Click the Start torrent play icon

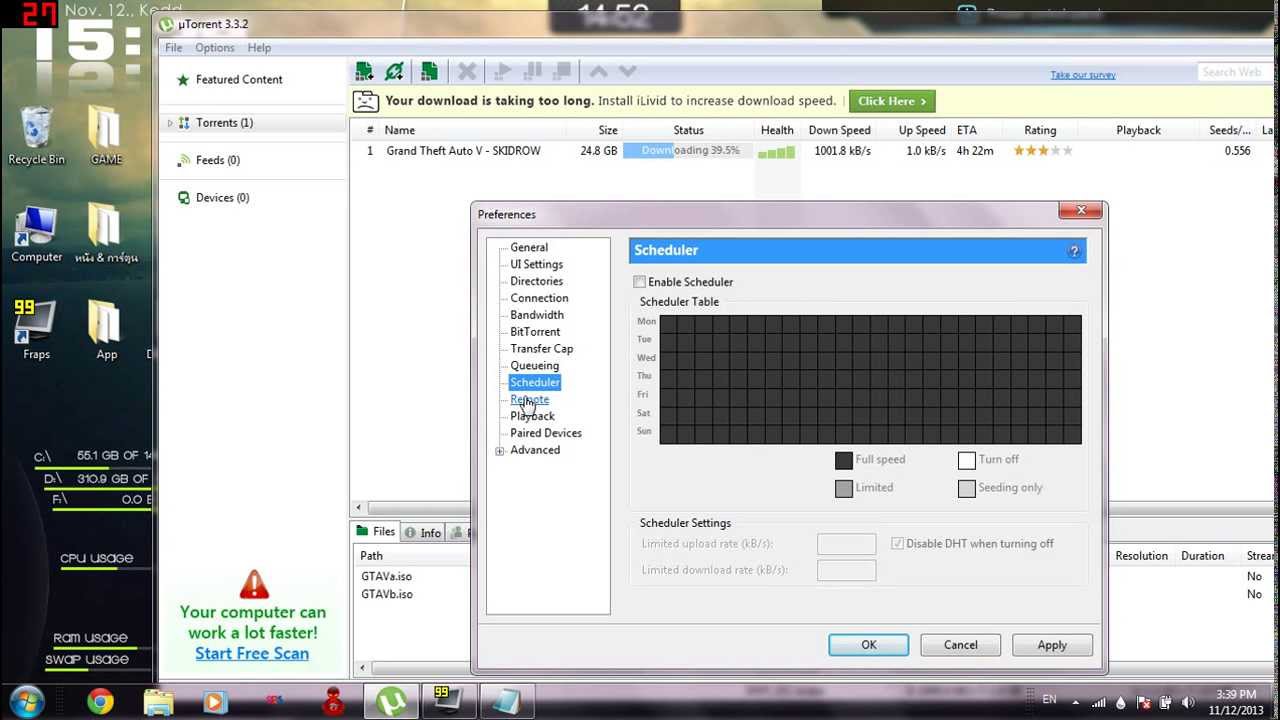pos(503,71)
